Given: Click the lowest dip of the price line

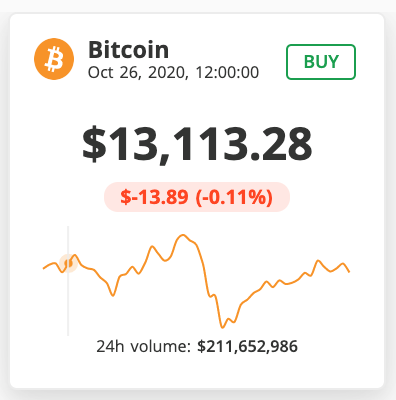Looking at the screenshot, I should tap(222, 327).
